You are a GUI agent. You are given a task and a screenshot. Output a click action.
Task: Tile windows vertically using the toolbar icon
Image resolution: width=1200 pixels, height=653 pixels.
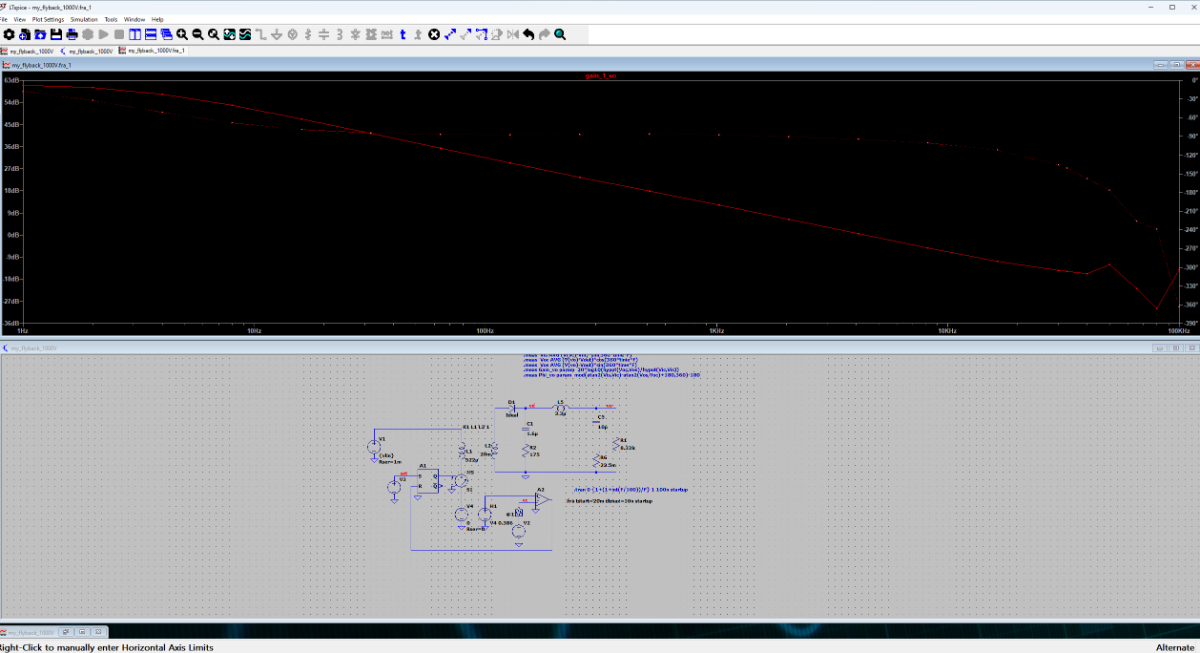point(135,34)
